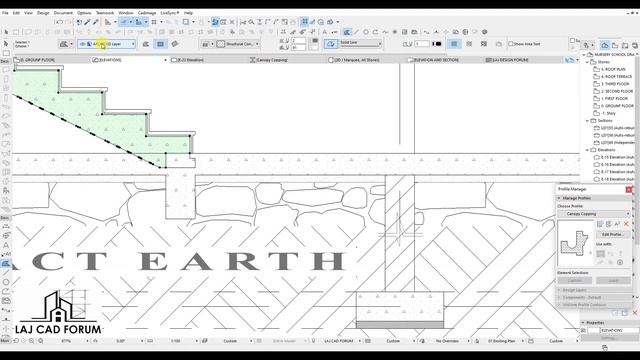Click the rename profile icon in Profile Manager
Screen dimensions: 640x360
coord(617,224)
